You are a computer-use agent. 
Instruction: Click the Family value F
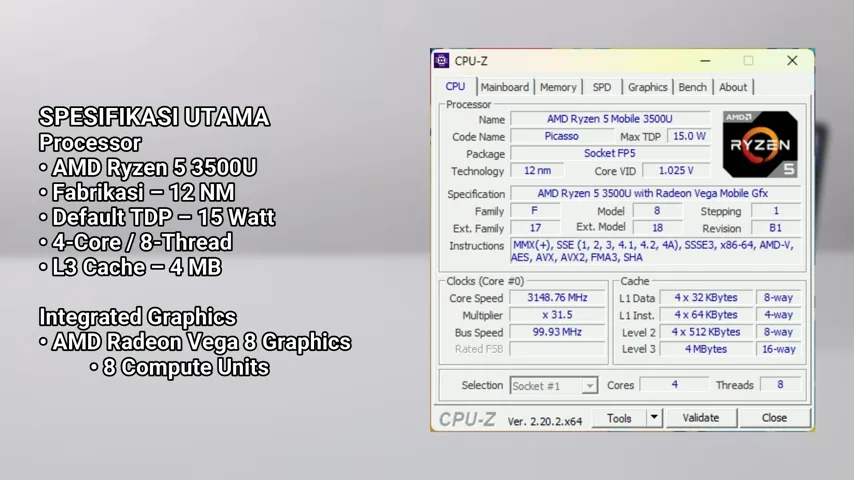click(x=535, y=211)
